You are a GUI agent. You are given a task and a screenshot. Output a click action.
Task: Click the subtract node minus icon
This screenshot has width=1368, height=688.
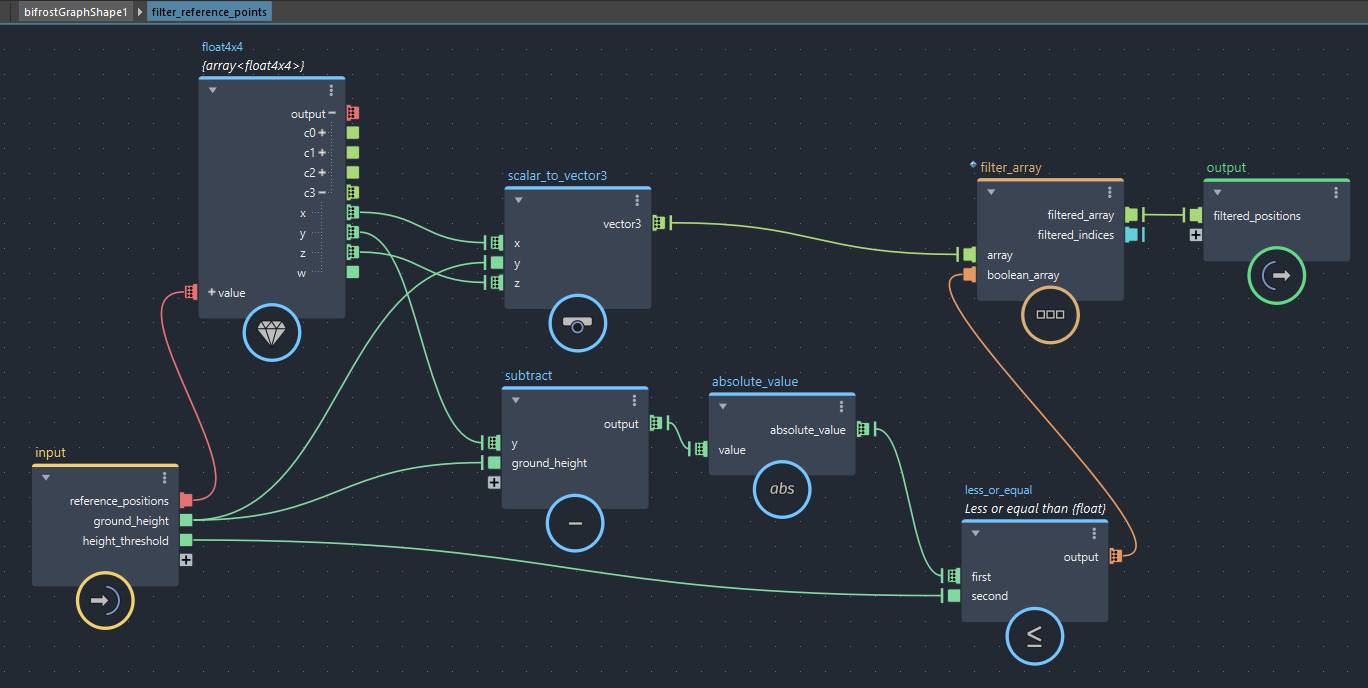(x=575, y=523)
